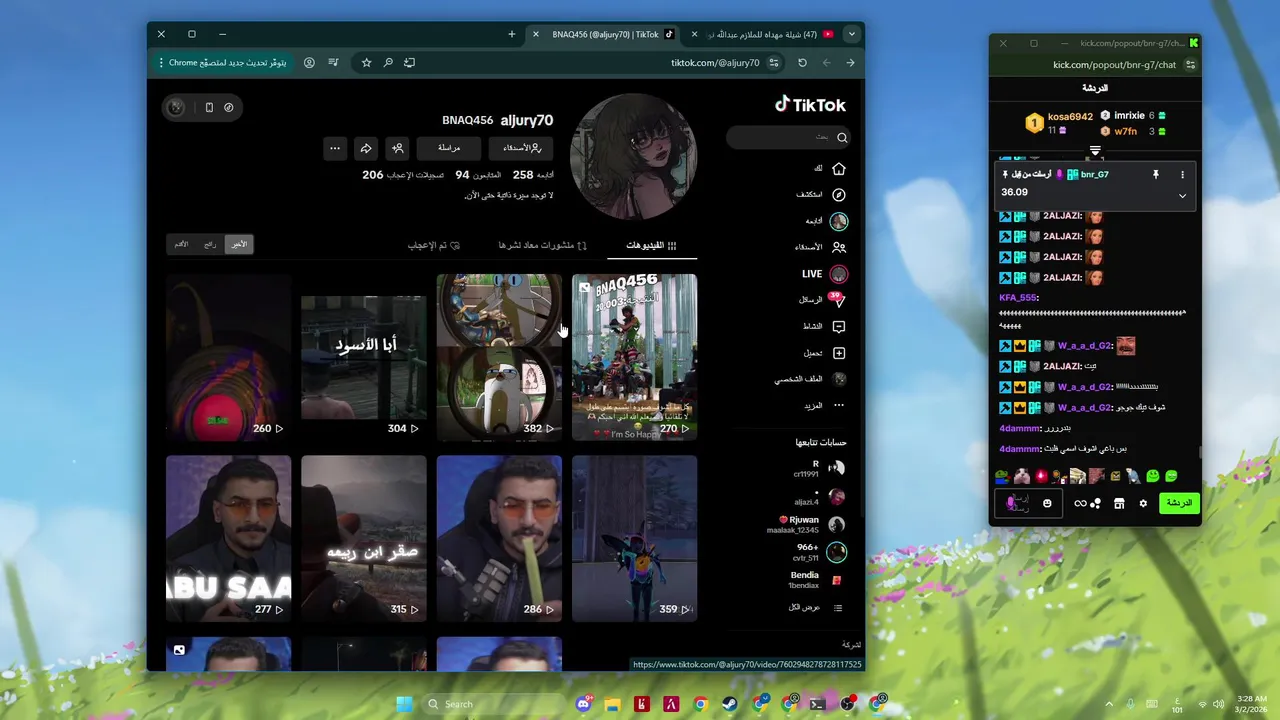The image size is (1280, 720).
Task: Open the Chrome profile icon
Action: click(x=309, y=62)
